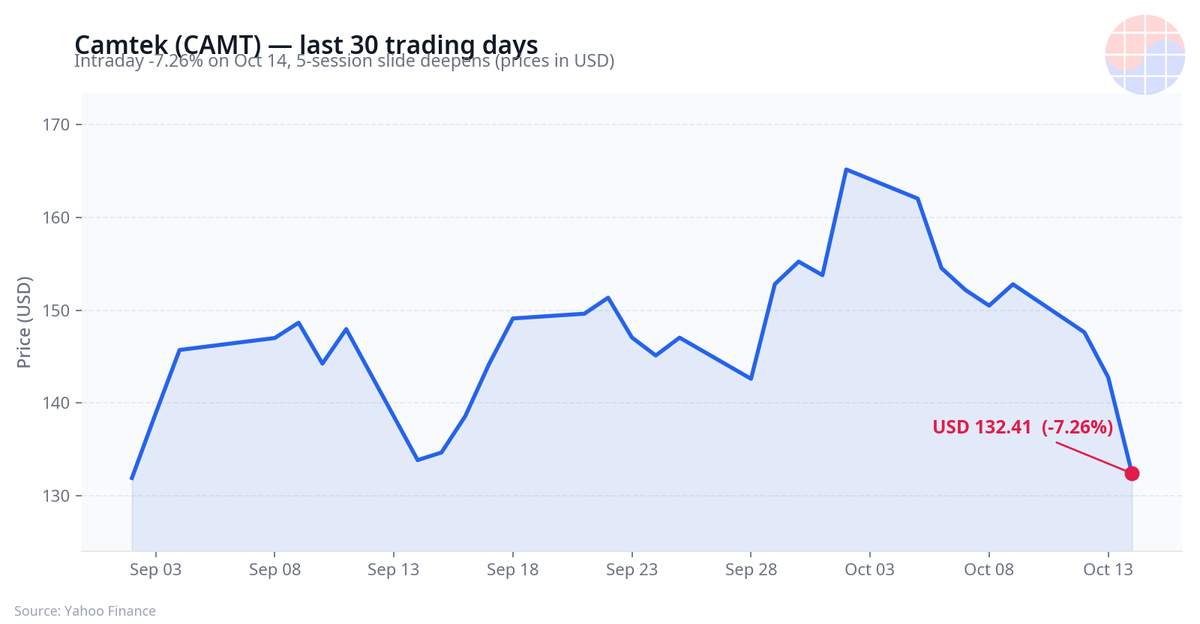Image resolution: width=1200 pixels, height=624 pixels.
Task: Click the Sep 03 axis label
Action: pos(156,570)
